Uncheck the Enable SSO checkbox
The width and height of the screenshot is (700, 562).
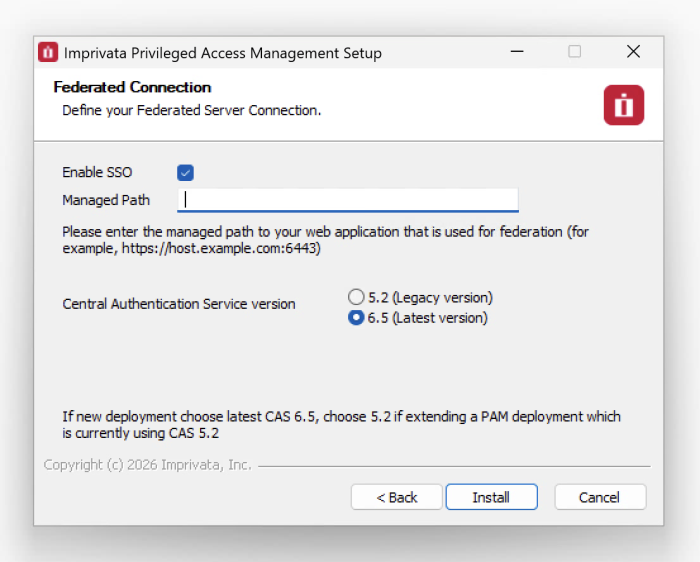click(185, 173)
